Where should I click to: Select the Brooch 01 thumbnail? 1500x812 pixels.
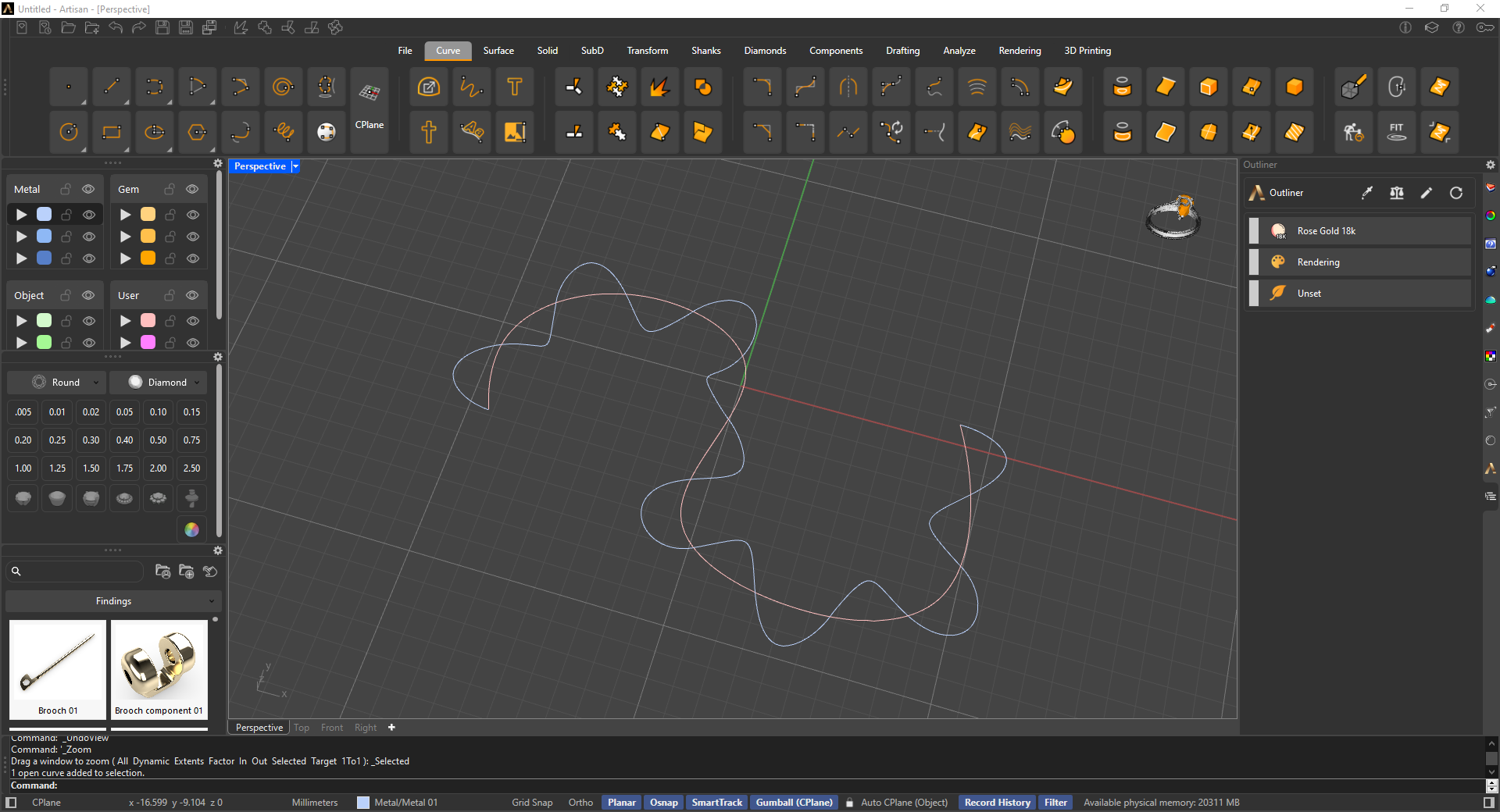pos(58,669)
